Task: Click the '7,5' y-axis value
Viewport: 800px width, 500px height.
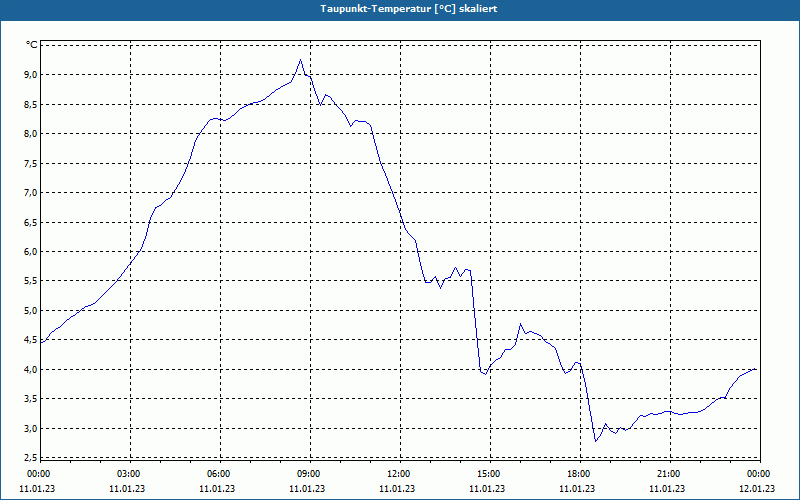Action: click(31, 163)
